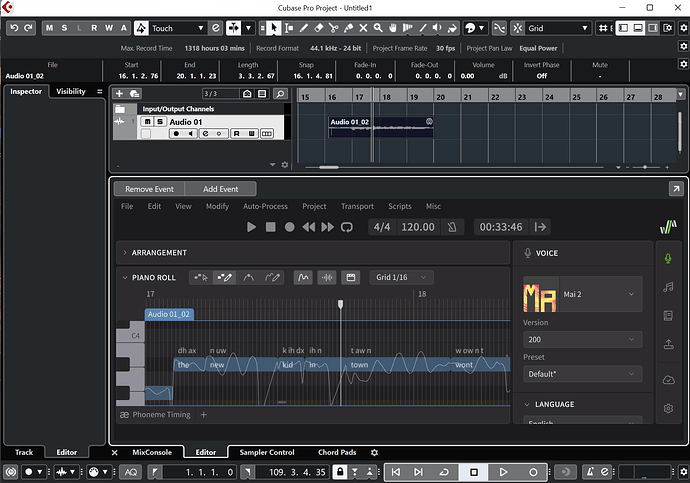
Task: Open the Scripts menu
Action: pos(400,206)
